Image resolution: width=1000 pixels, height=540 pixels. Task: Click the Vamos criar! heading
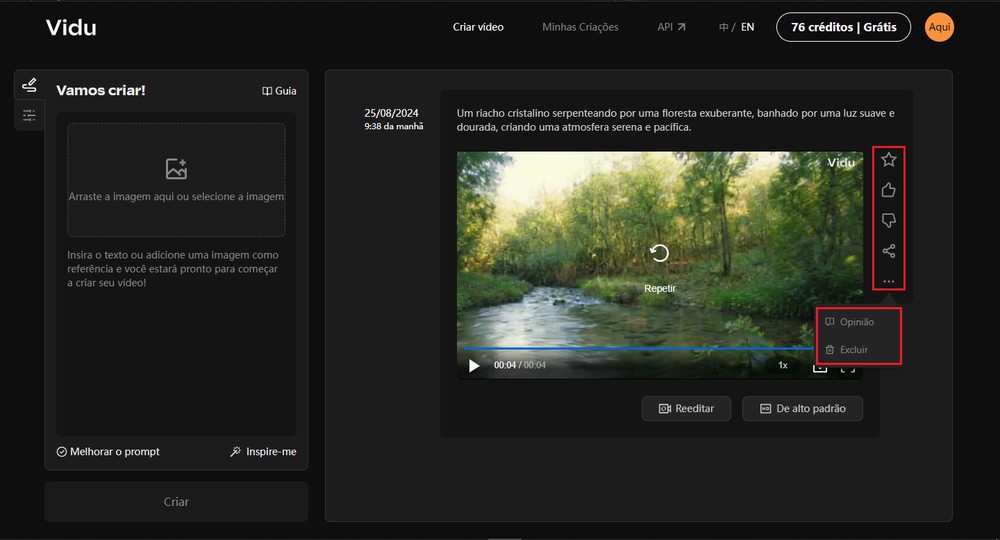[x=101, y=91]
